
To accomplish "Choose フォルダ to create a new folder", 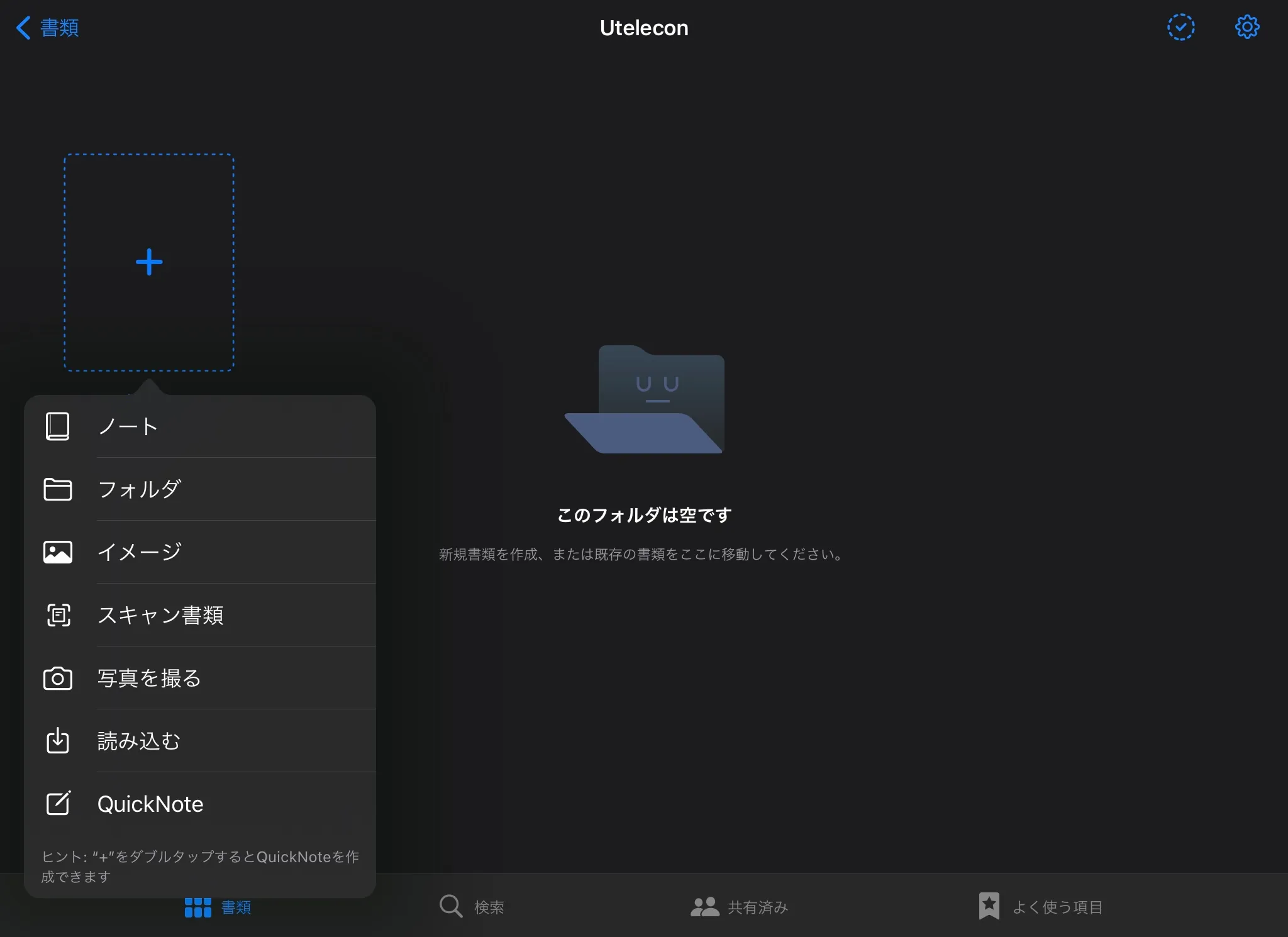I will tap(140, 489).
